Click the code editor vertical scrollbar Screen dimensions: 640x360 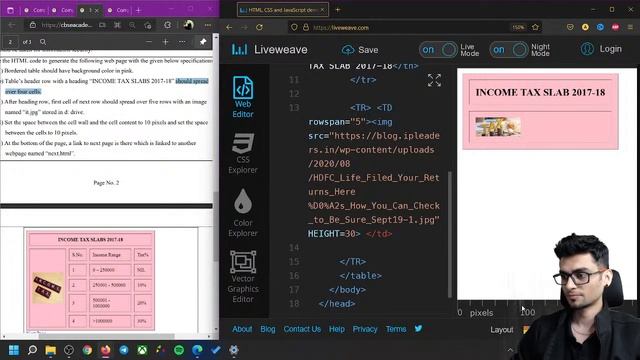[x=450, y=235]
